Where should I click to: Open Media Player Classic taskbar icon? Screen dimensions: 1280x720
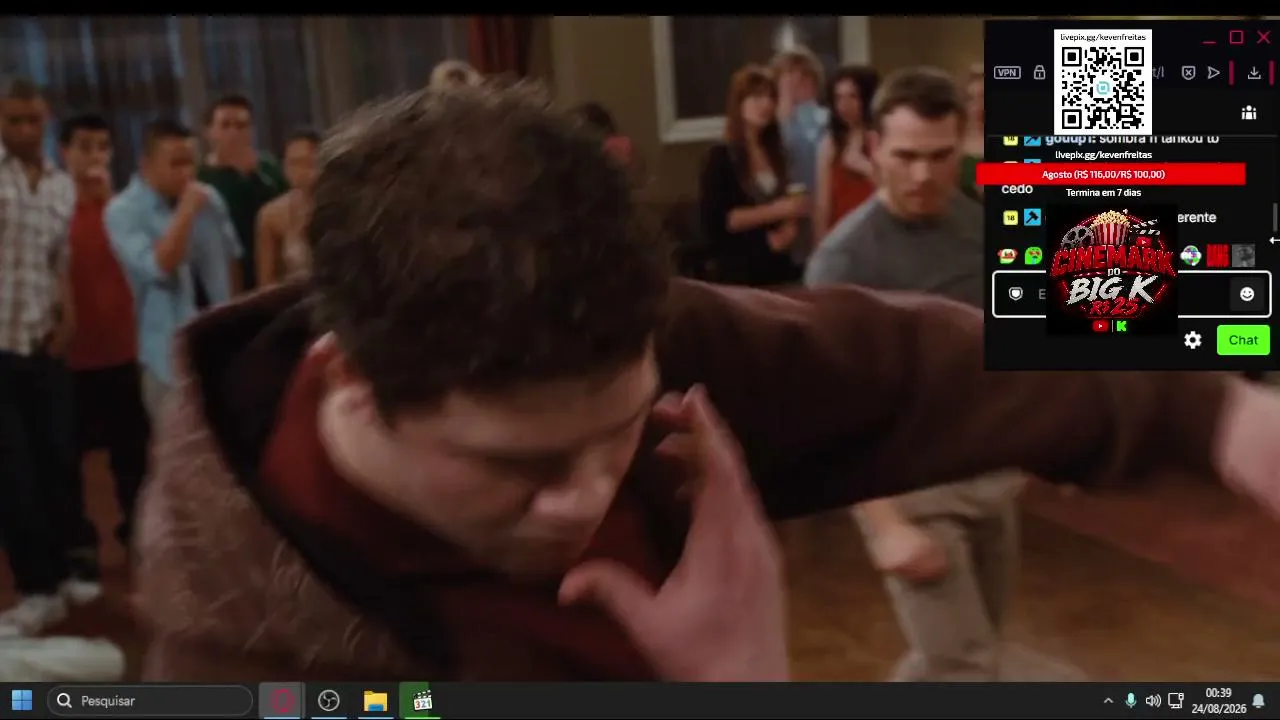(422, 701)
